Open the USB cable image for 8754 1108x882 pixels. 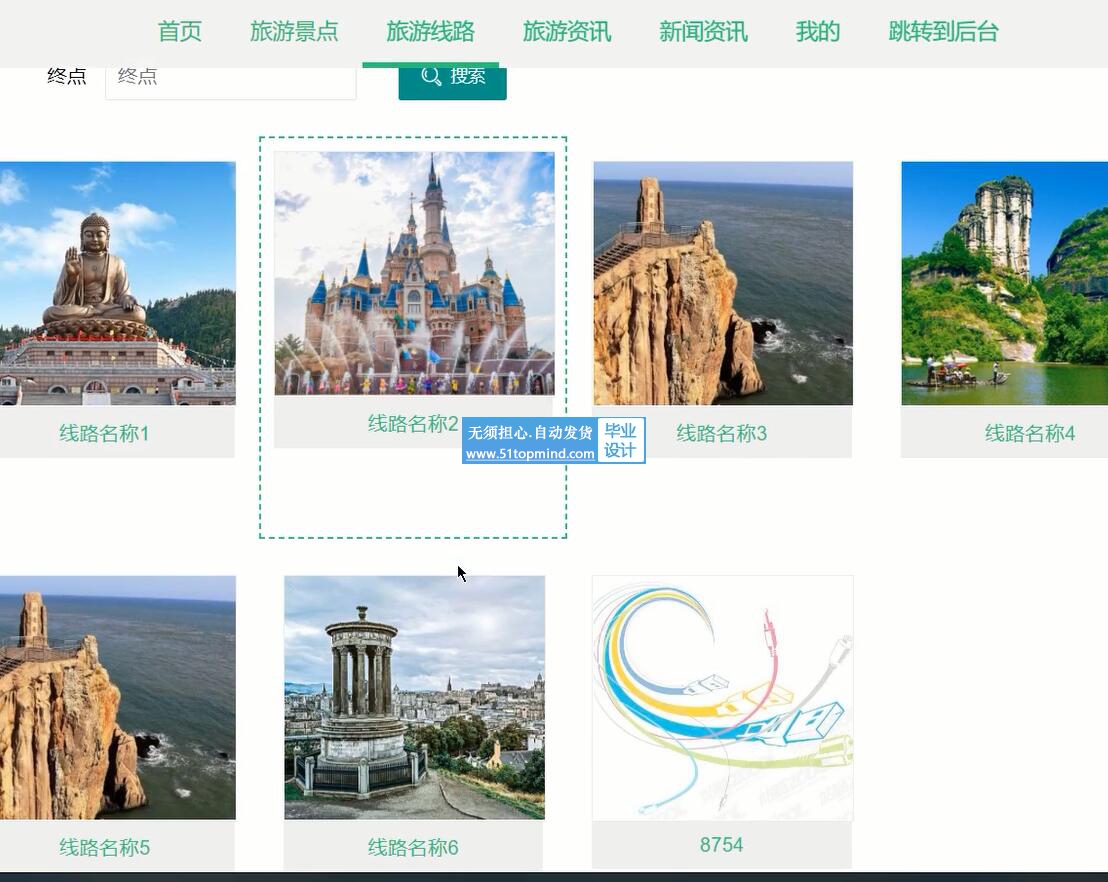coord(723,698)
